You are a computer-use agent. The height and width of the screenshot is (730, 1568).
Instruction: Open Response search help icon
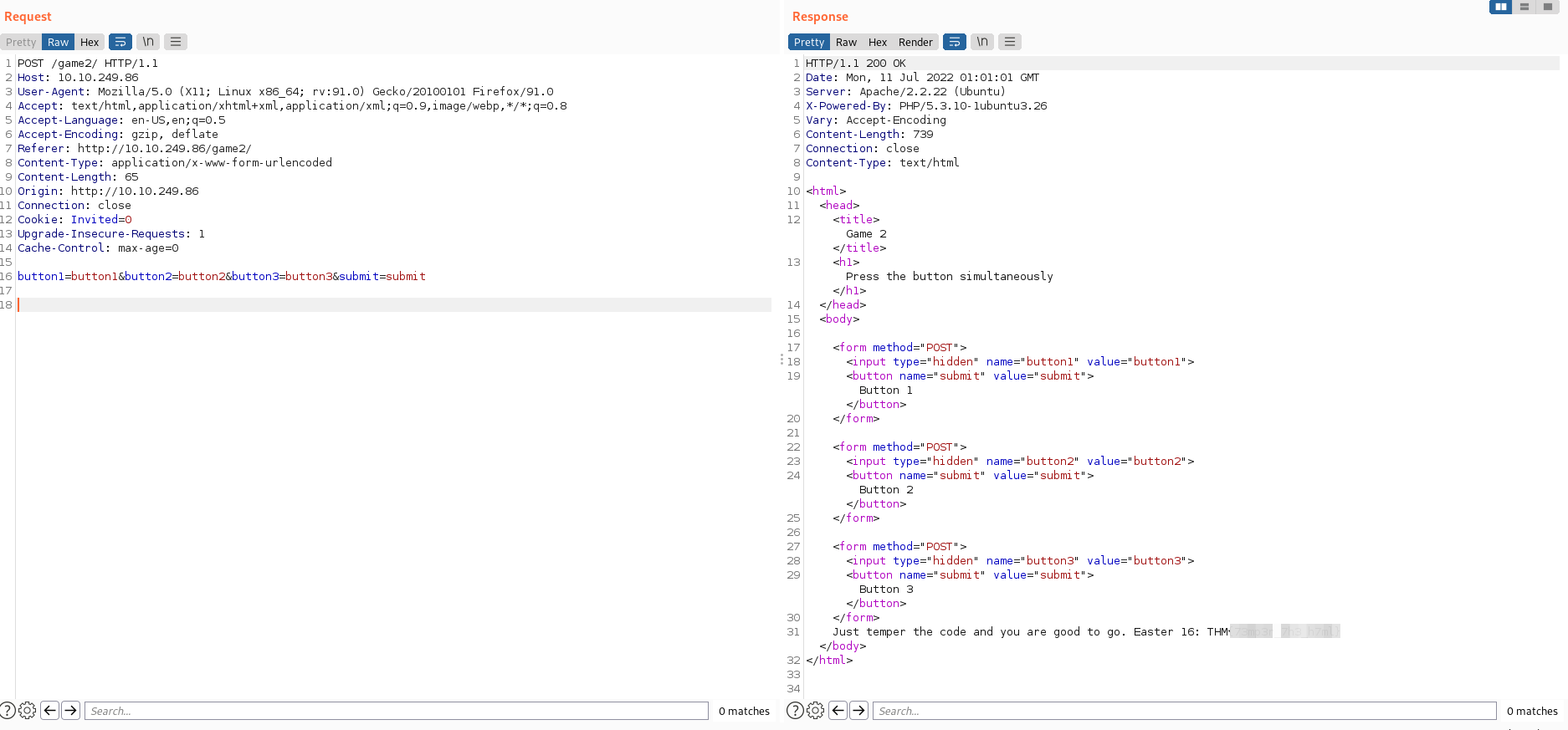pyautogui.click(x=795, y=711)
